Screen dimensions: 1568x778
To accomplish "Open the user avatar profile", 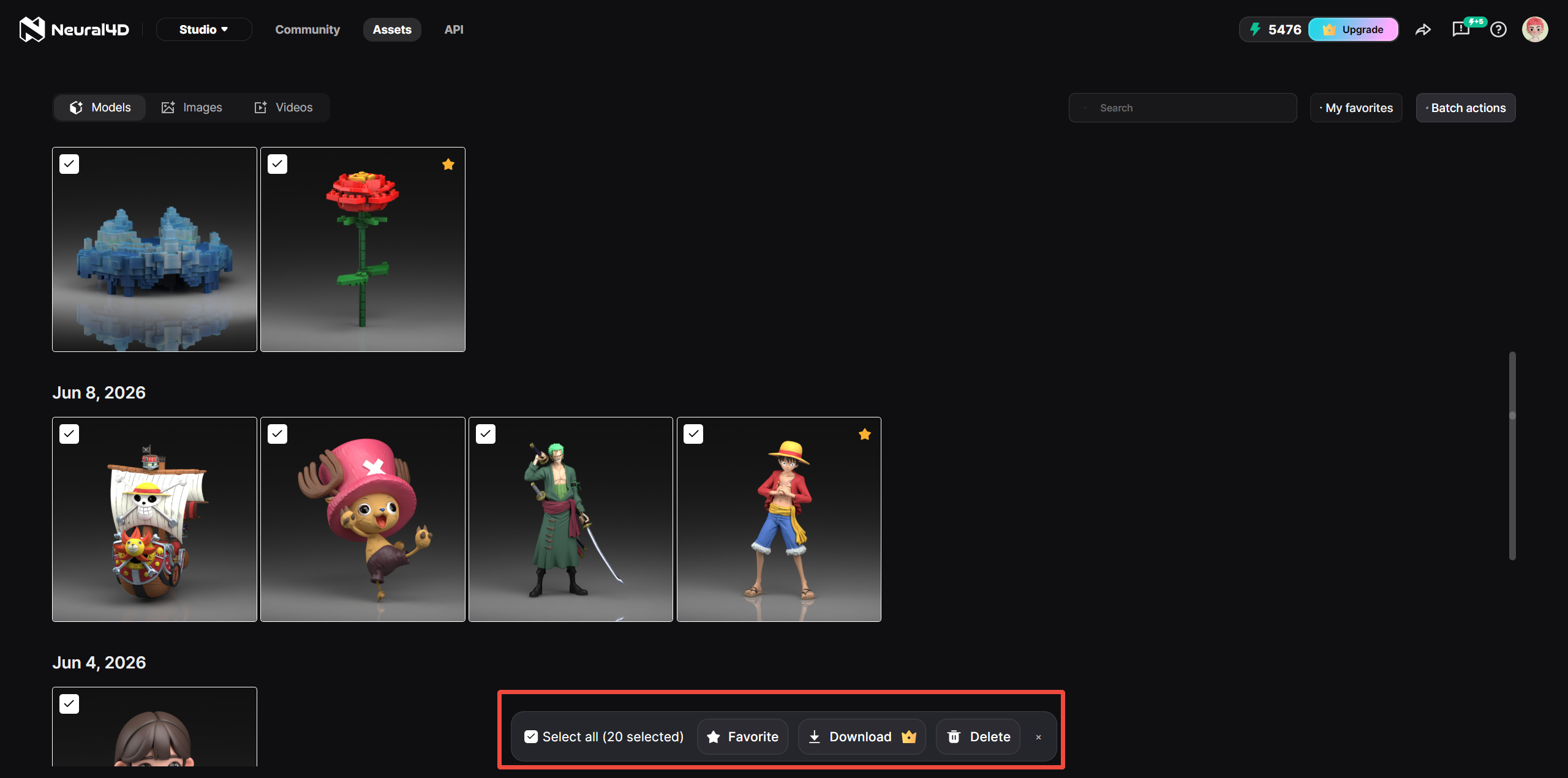I will [1535, 29].
